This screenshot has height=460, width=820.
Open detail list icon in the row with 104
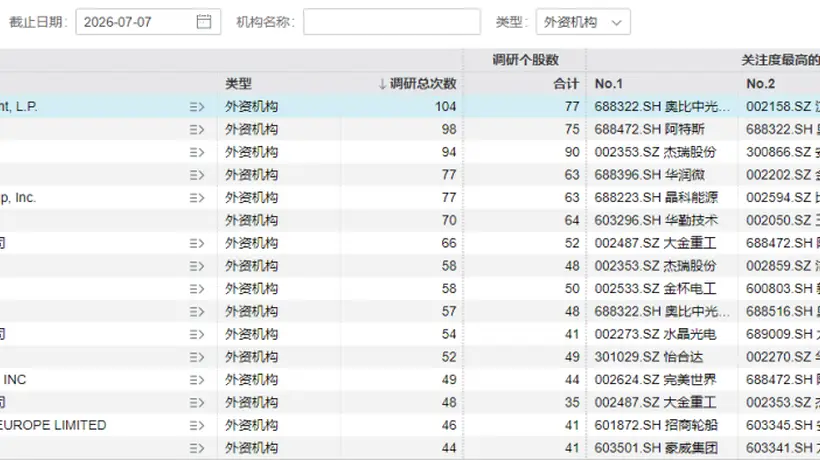pos(197,107)
